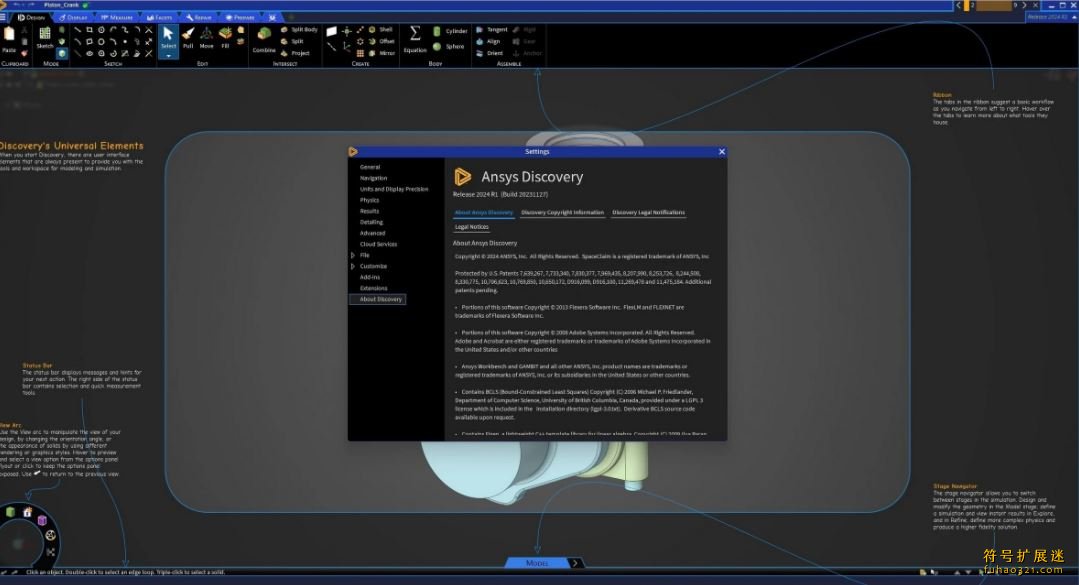Click the stage navigator next arrow
The width and height of the screenshot is (1079, 585).
(x=575, y=563)
